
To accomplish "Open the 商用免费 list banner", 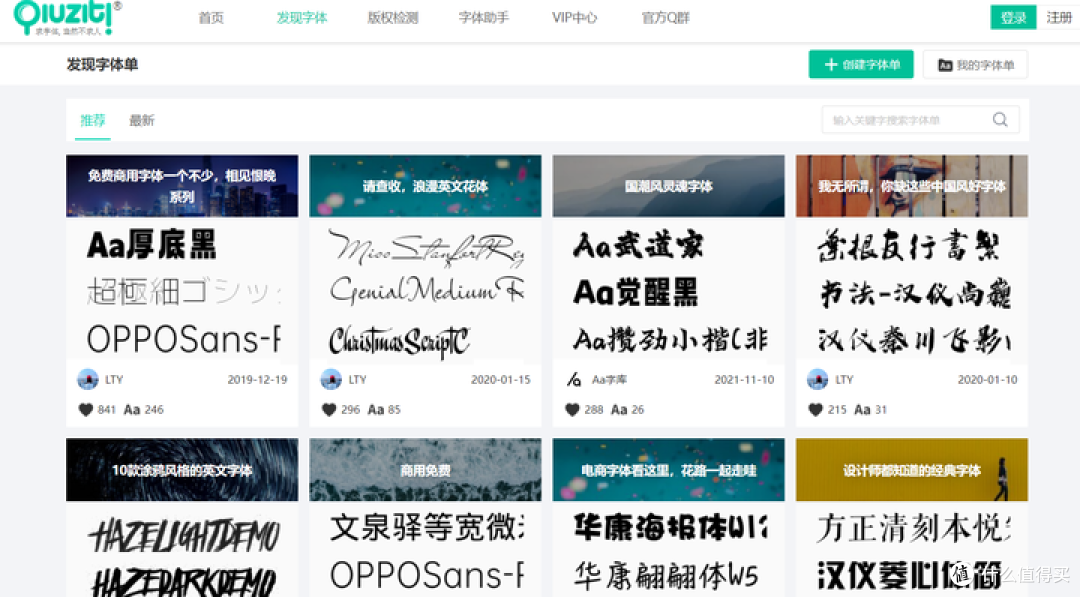I will [x=425, y=470].
